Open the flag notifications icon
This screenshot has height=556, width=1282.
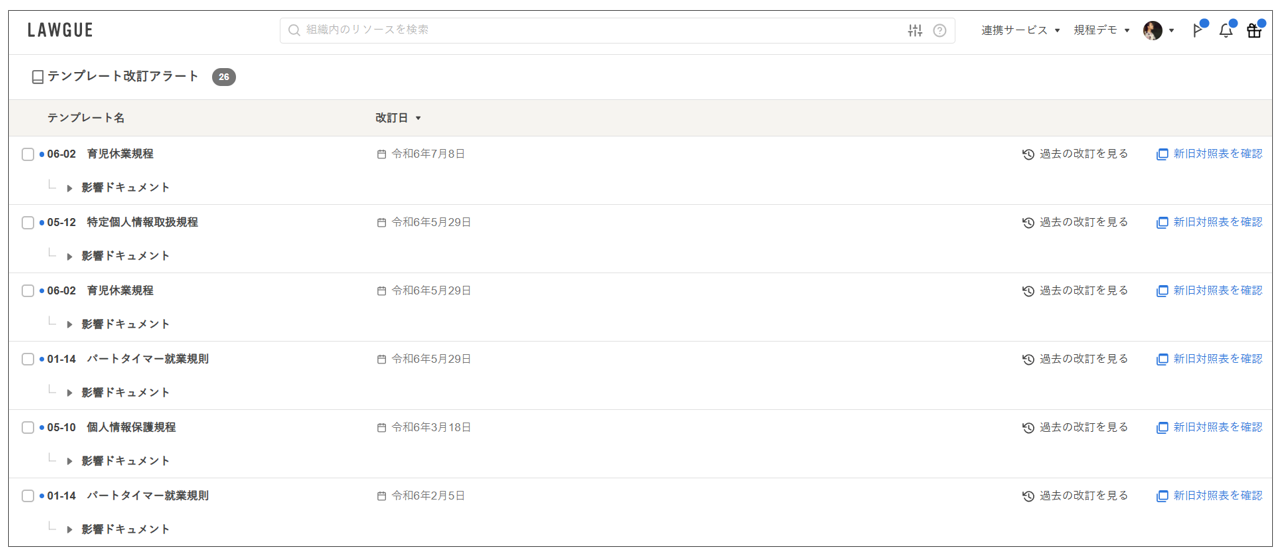click(1198, 31)
